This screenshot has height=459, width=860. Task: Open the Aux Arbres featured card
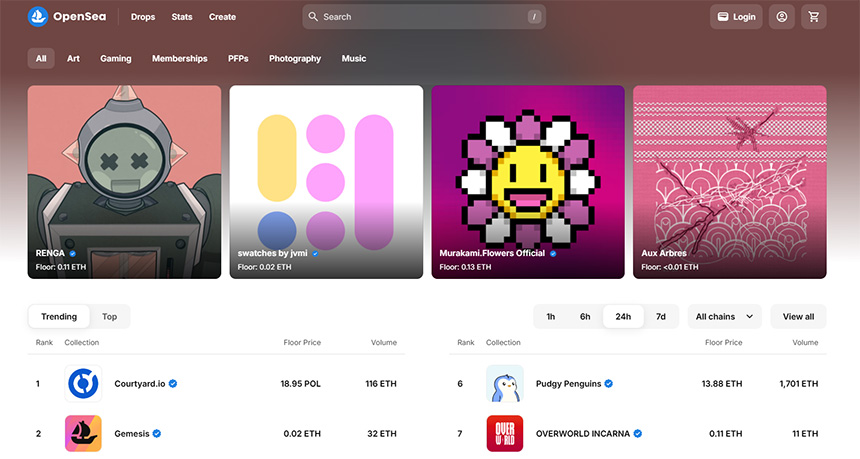(729, 182)
